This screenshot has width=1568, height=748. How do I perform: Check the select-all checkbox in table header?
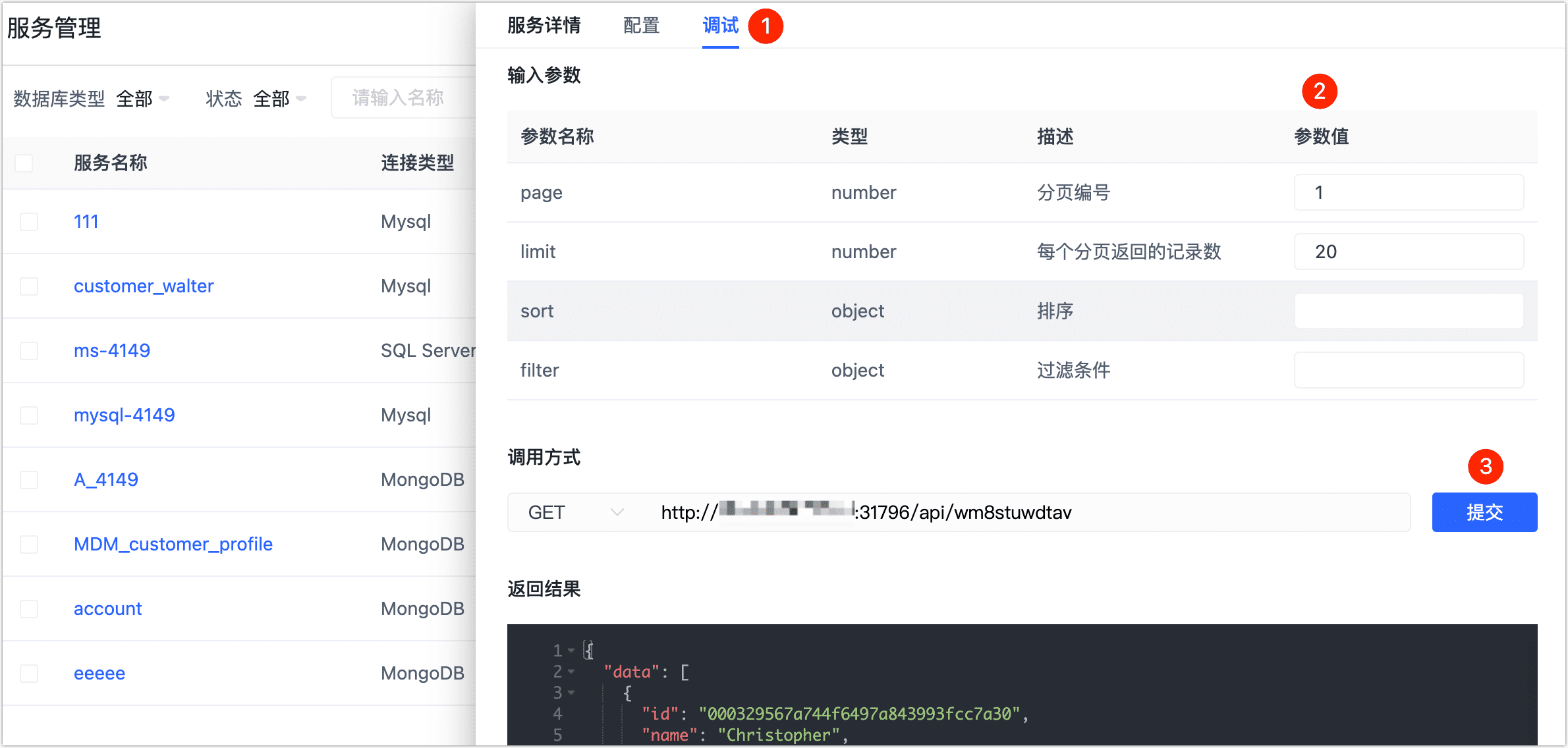(23, 162)
